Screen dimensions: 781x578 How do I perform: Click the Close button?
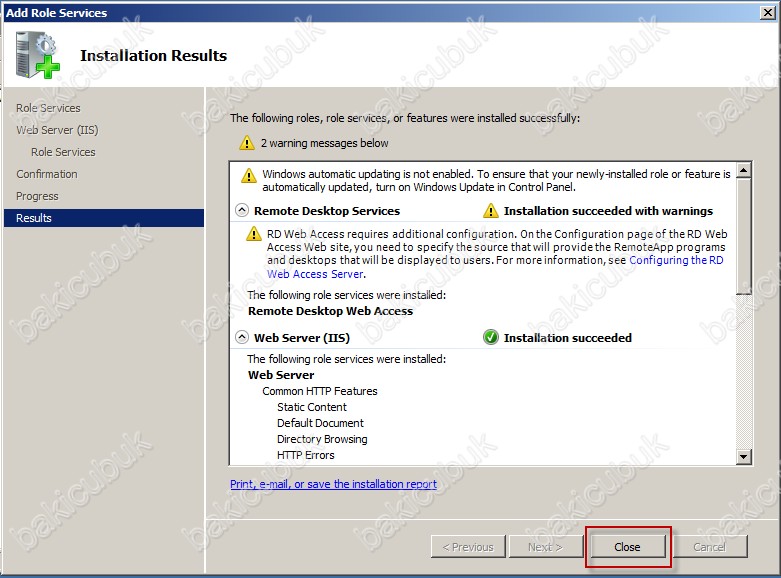(628, 547)
